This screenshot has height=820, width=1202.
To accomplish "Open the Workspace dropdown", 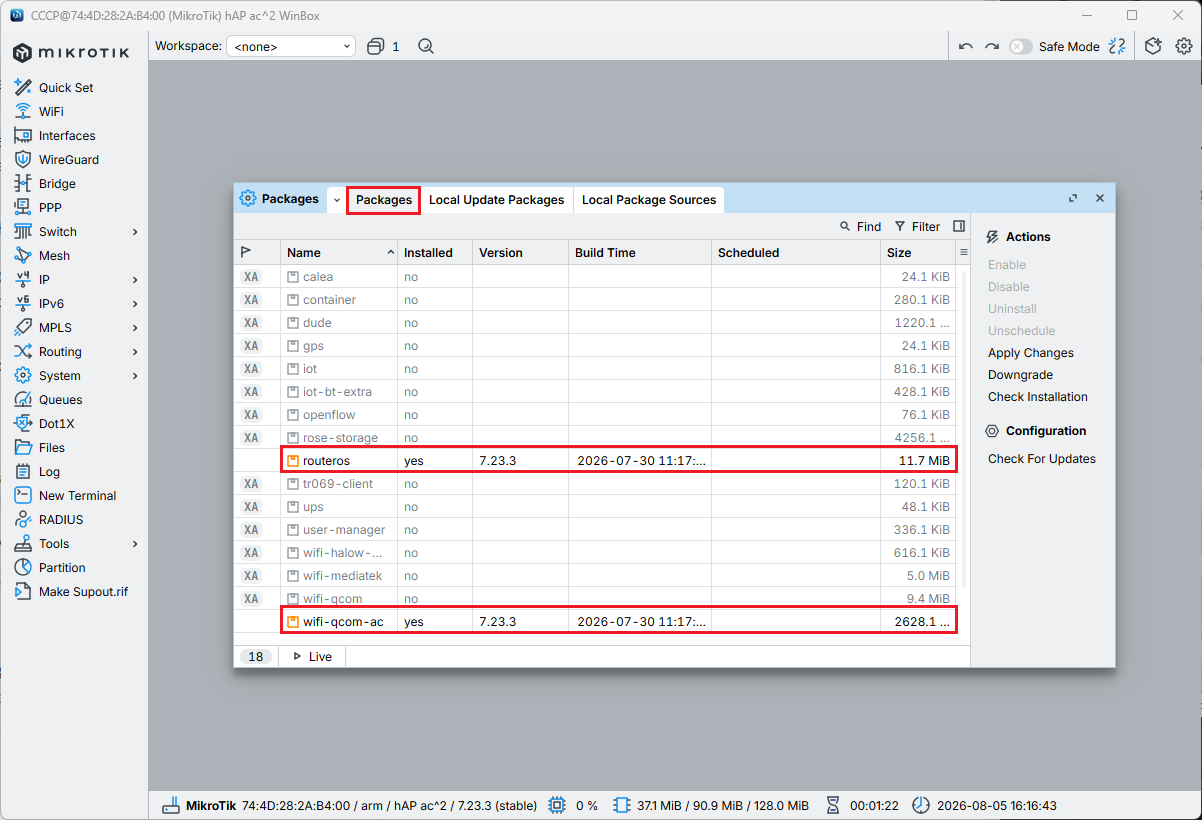I will [x=291, y=46].
